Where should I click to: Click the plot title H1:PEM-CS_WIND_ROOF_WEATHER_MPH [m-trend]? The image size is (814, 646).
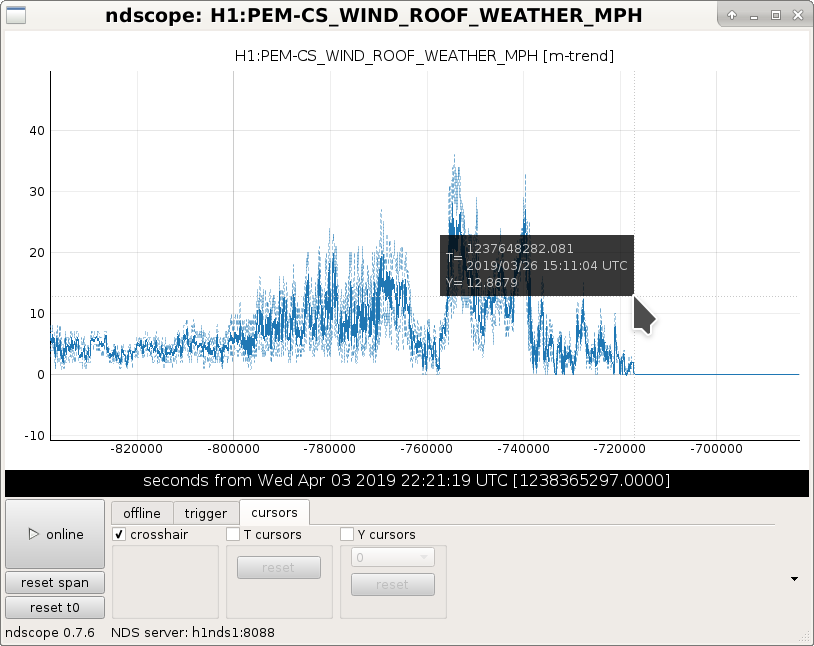(424, 56)
